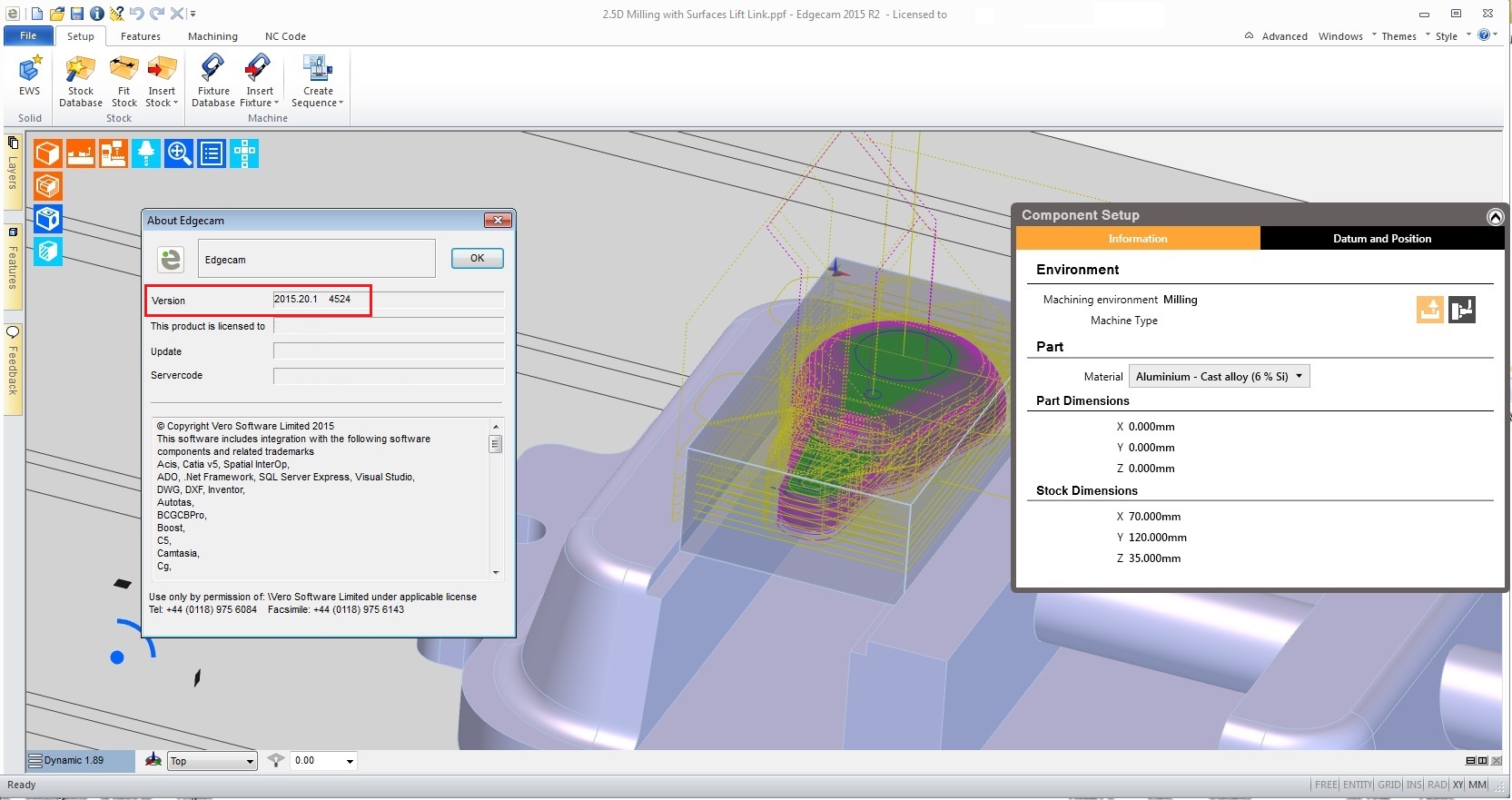Screen dimensions: 1512x800
Task: Click the blue info icon in quick access toolbar
Action: tap(96, 14)
